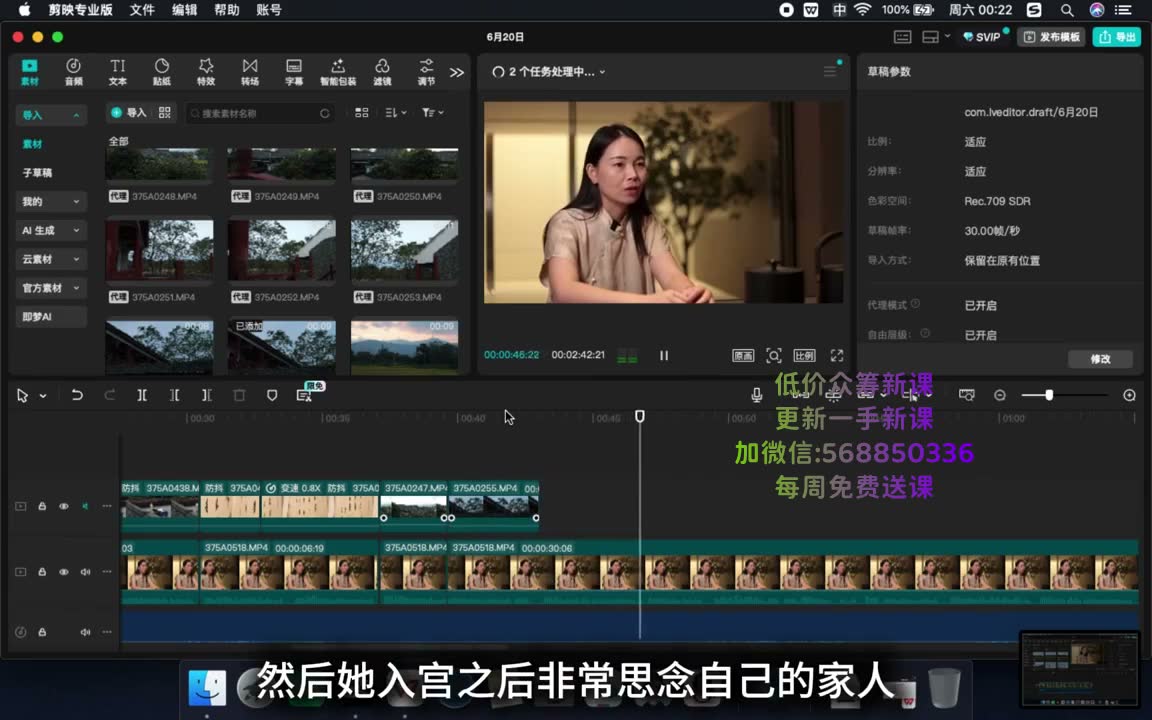Open the 文本 text tab
This screenshot has height=720, width=1152.
pos(118,72)
